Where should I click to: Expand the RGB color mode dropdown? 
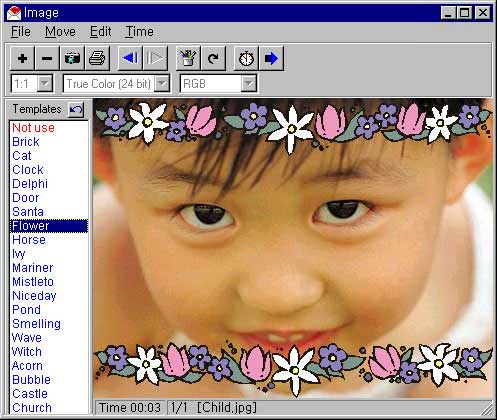click(x=248, y=83)
